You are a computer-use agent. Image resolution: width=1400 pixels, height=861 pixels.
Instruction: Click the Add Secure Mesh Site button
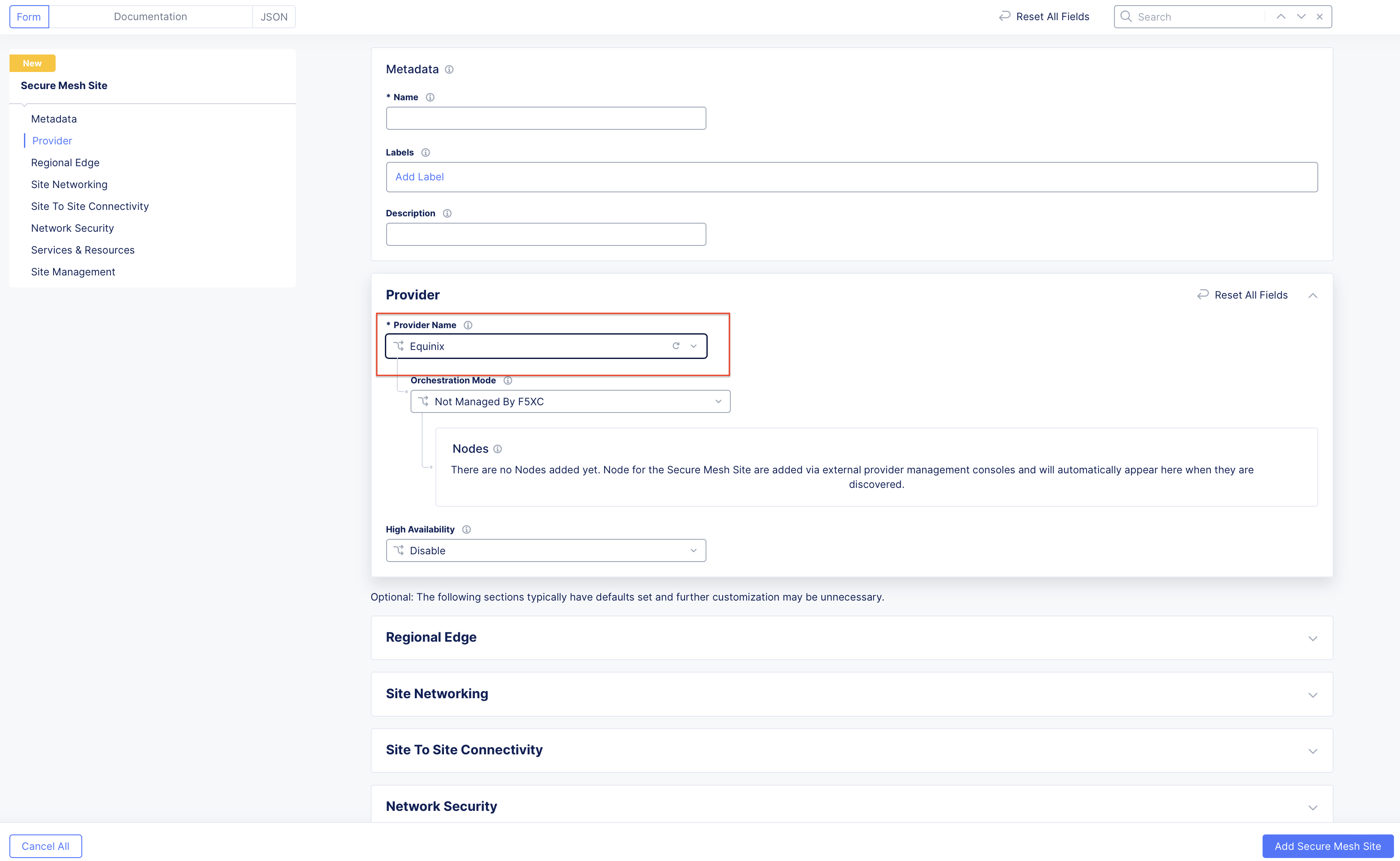point(1327,846)
